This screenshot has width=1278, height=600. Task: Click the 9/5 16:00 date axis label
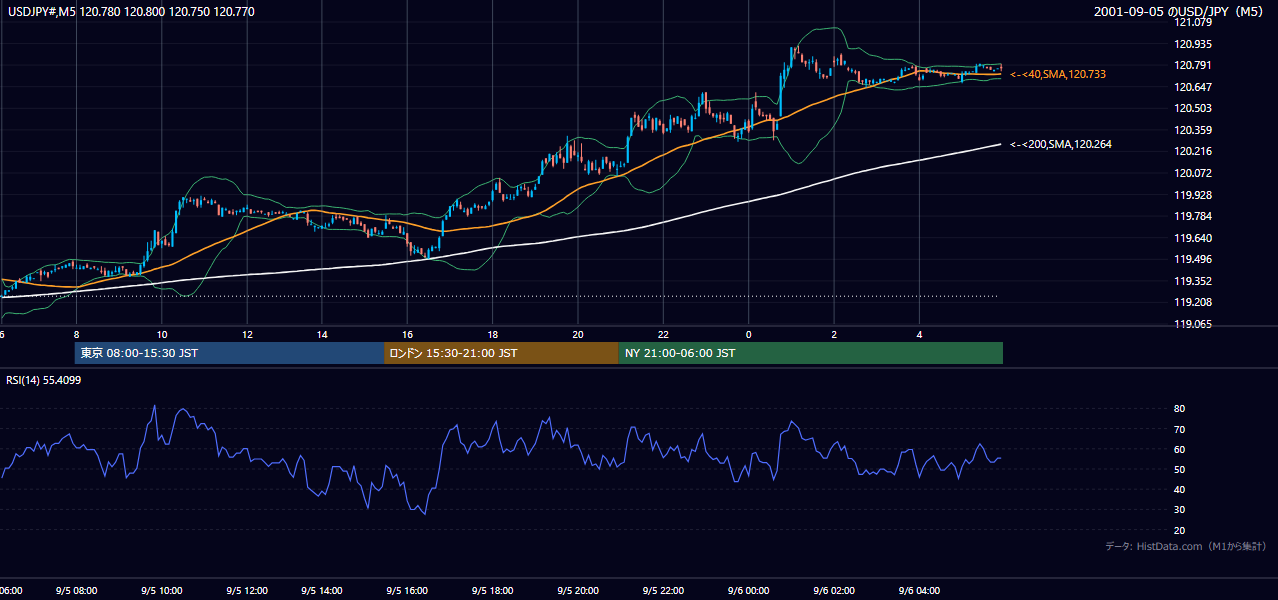tap(407, 591)
